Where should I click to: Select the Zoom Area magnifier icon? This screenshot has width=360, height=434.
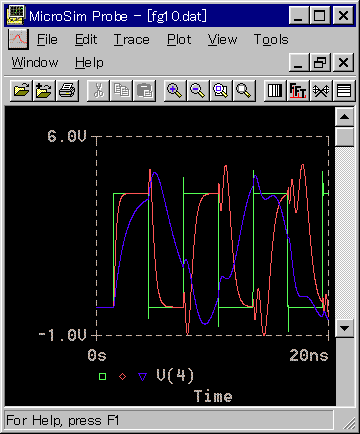221,90
